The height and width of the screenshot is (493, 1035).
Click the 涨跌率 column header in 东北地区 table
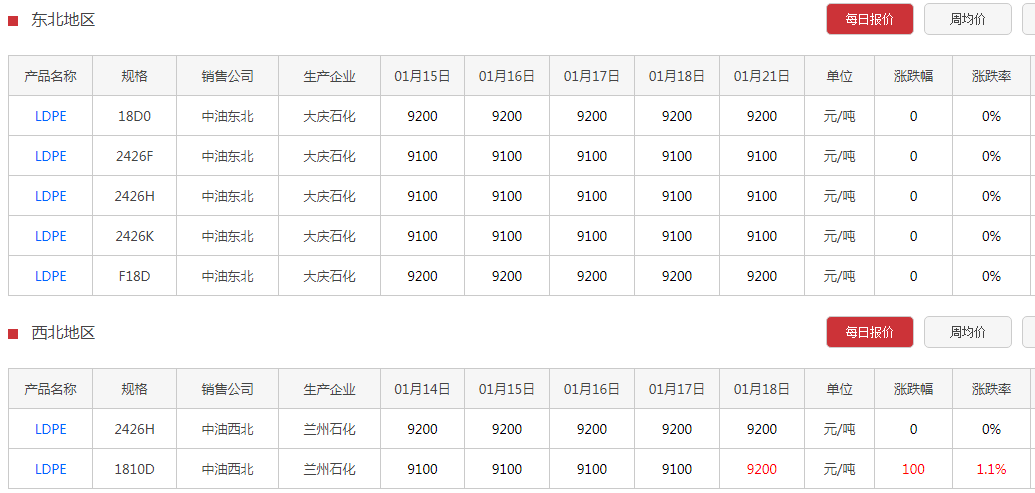pos(991,76)
